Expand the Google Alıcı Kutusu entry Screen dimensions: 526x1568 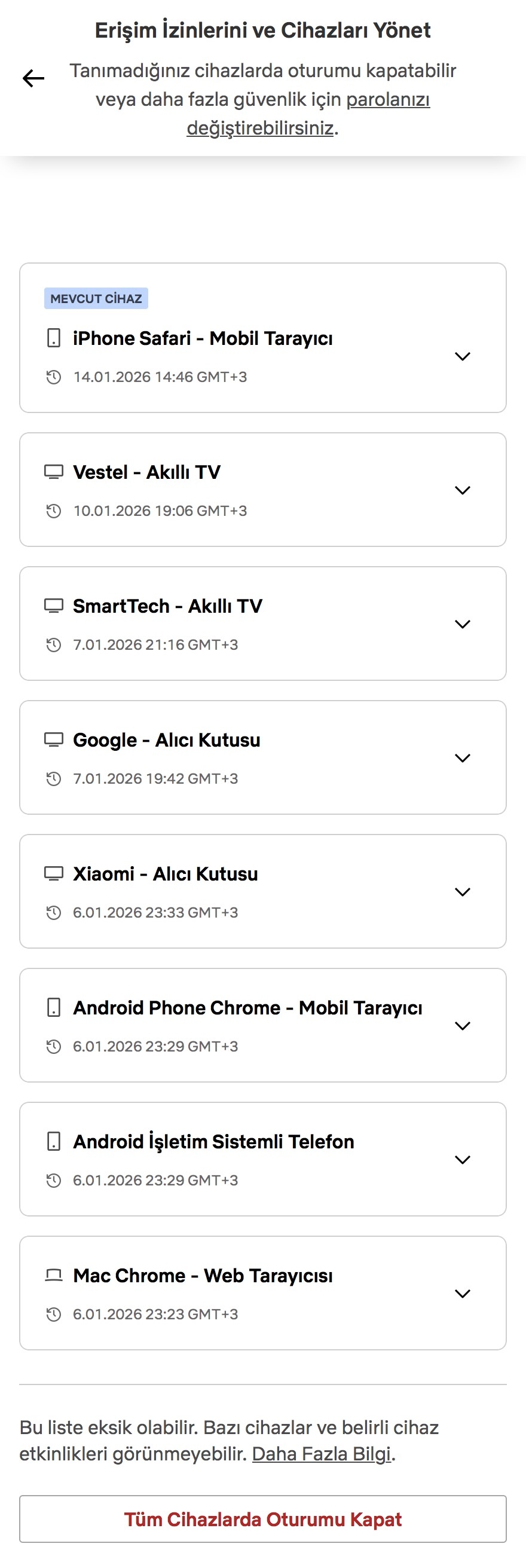[463, 758]
